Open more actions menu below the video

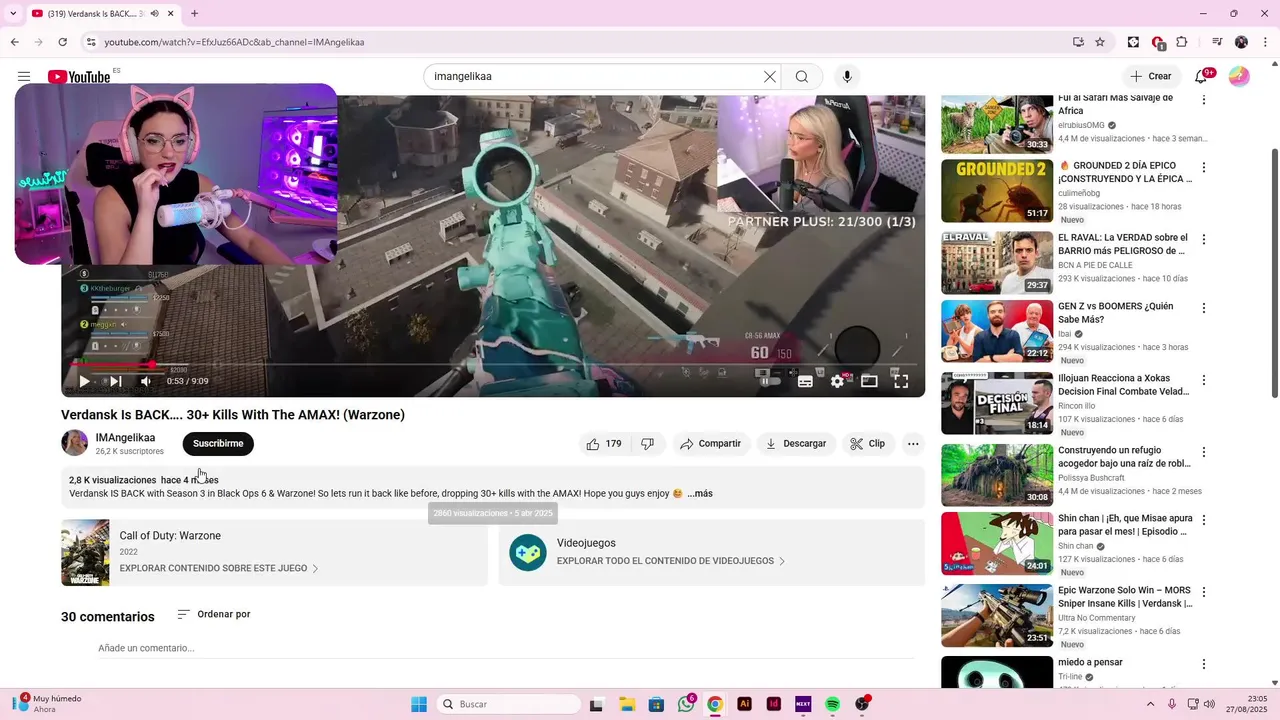click(x=913, y=444)
